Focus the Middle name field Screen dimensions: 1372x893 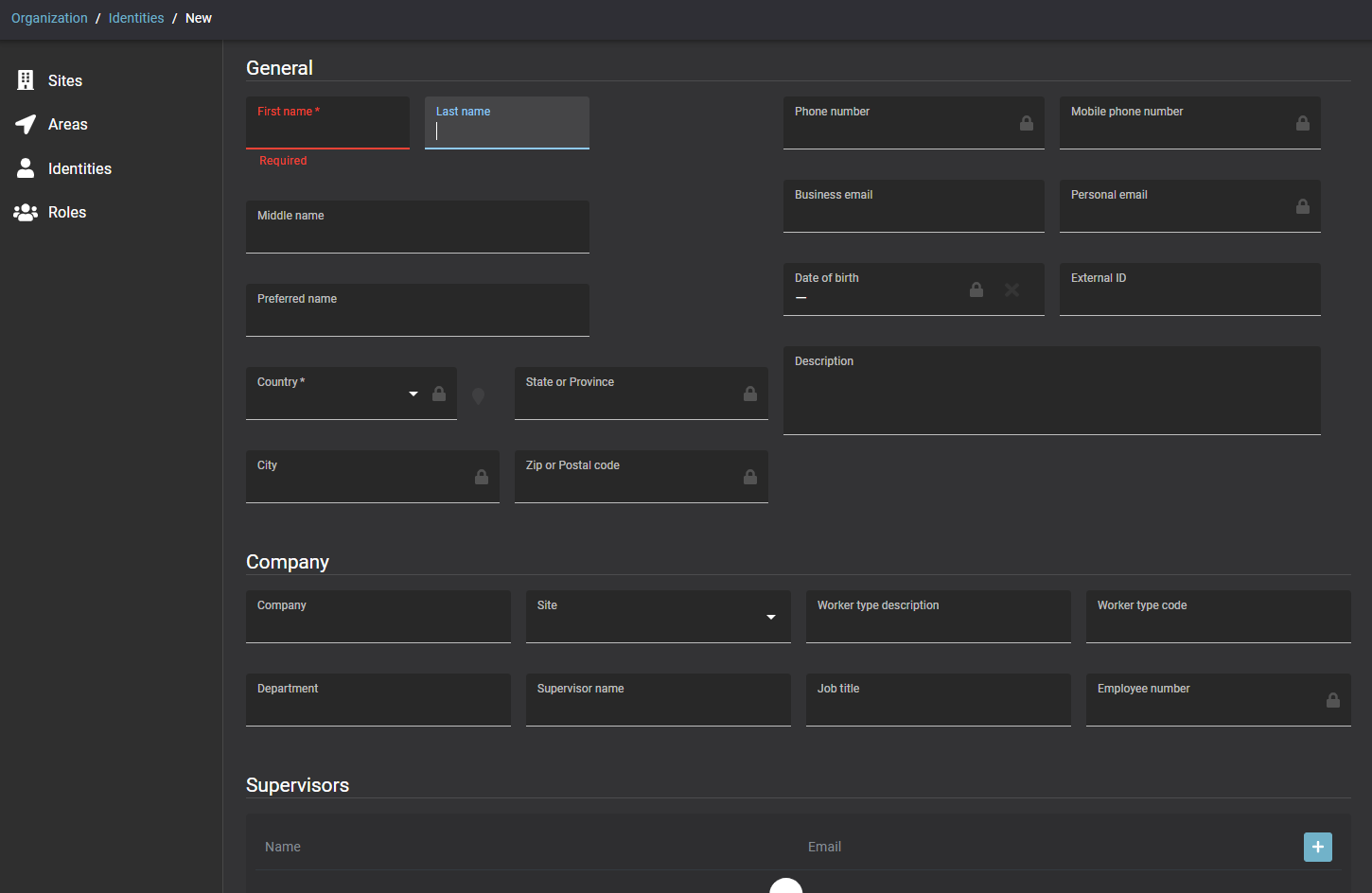click(417, 227)
